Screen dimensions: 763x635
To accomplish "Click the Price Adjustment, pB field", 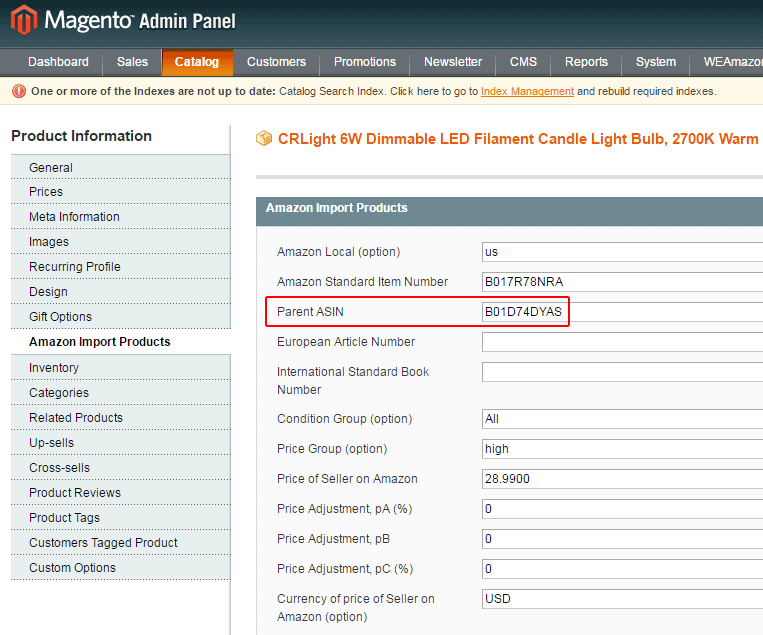I will [622, 539].
